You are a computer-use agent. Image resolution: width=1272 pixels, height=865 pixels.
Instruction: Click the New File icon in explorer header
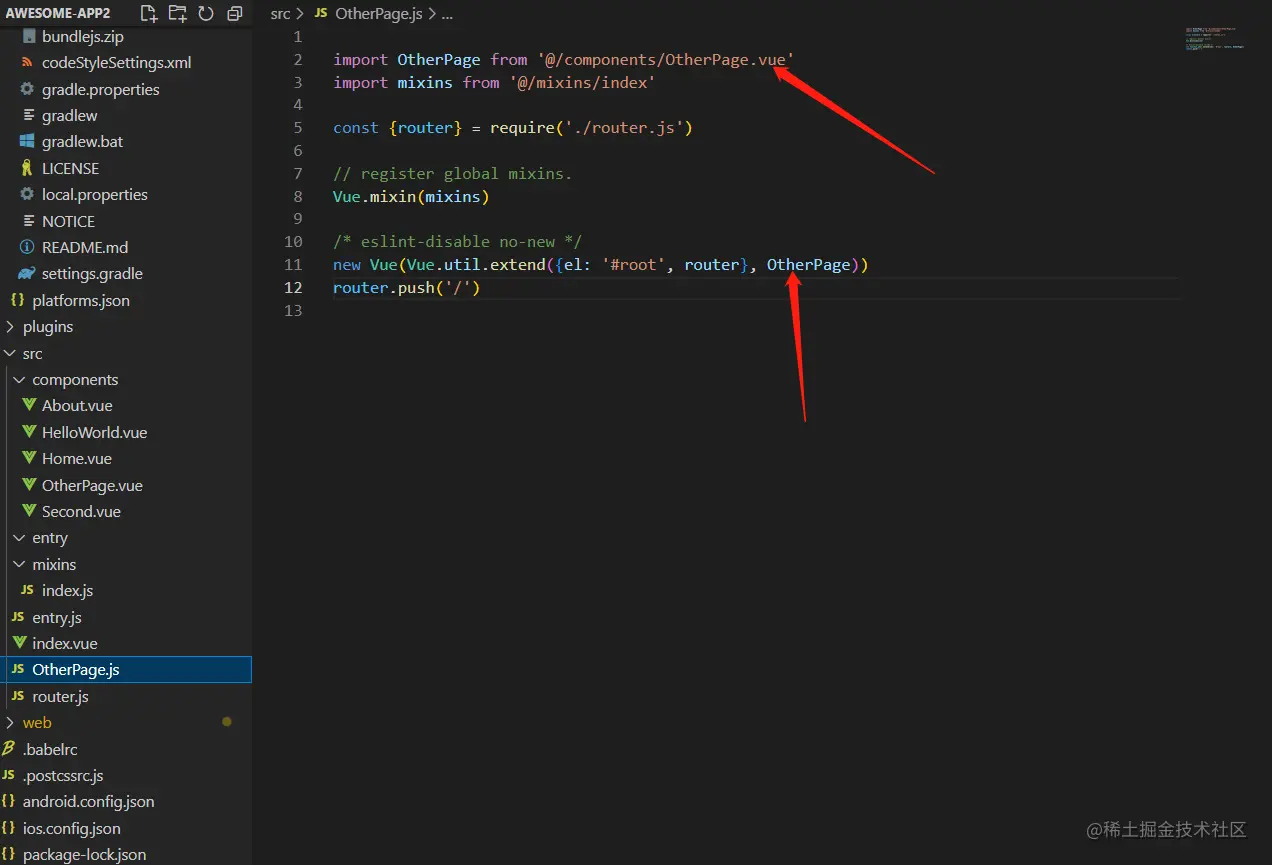click(x=148, y=14)
